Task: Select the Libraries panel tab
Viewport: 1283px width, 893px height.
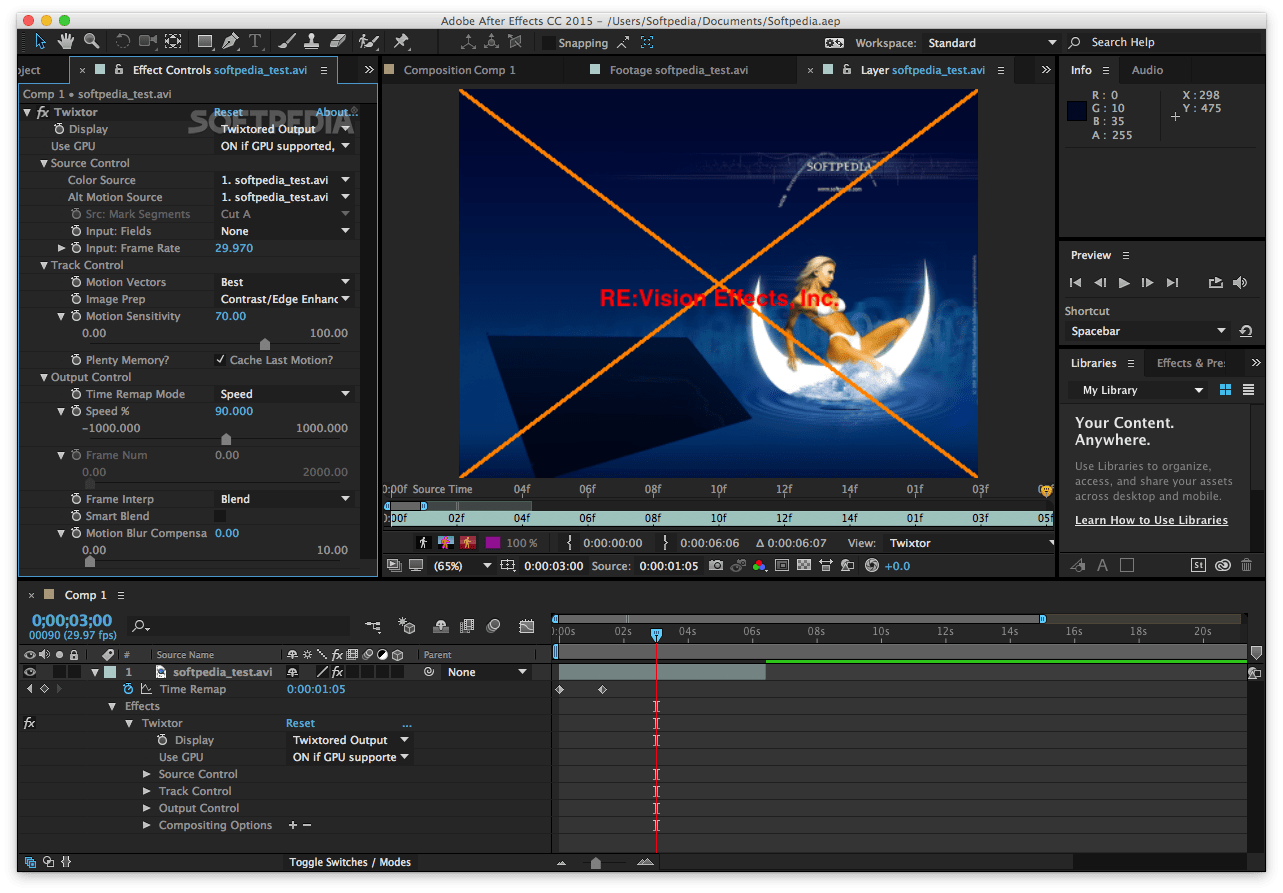Action: point(1093,363)
